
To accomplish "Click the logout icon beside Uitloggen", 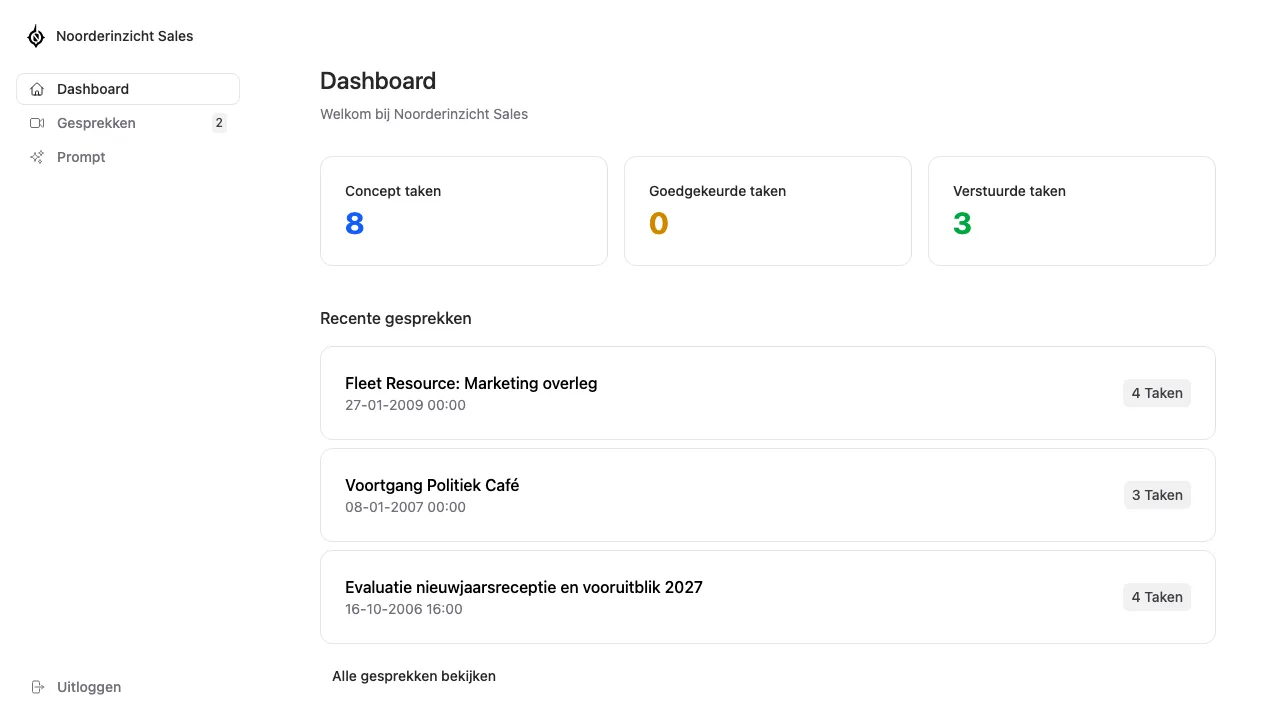I will tap(37, 687).
